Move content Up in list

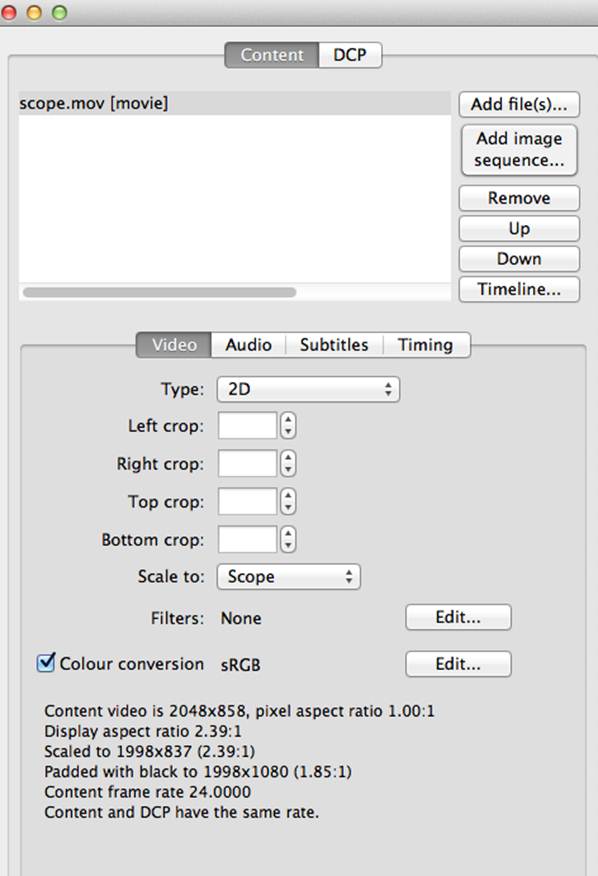[519, 228]
